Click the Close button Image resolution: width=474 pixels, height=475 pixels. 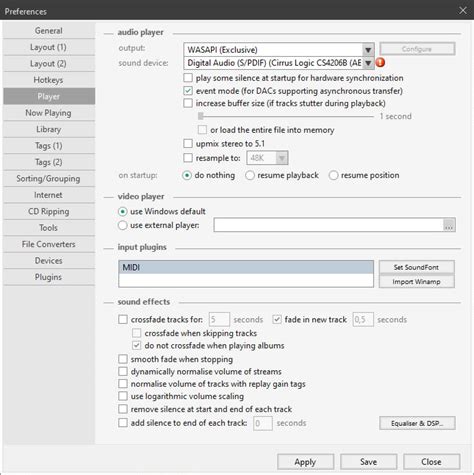tap(431, 462)
